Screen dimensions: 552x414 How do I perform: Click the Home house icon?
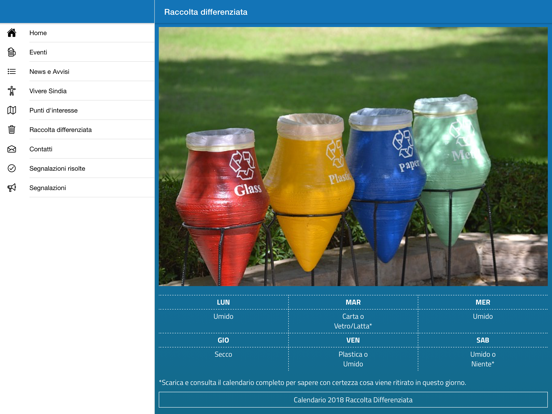pos(12,33)
